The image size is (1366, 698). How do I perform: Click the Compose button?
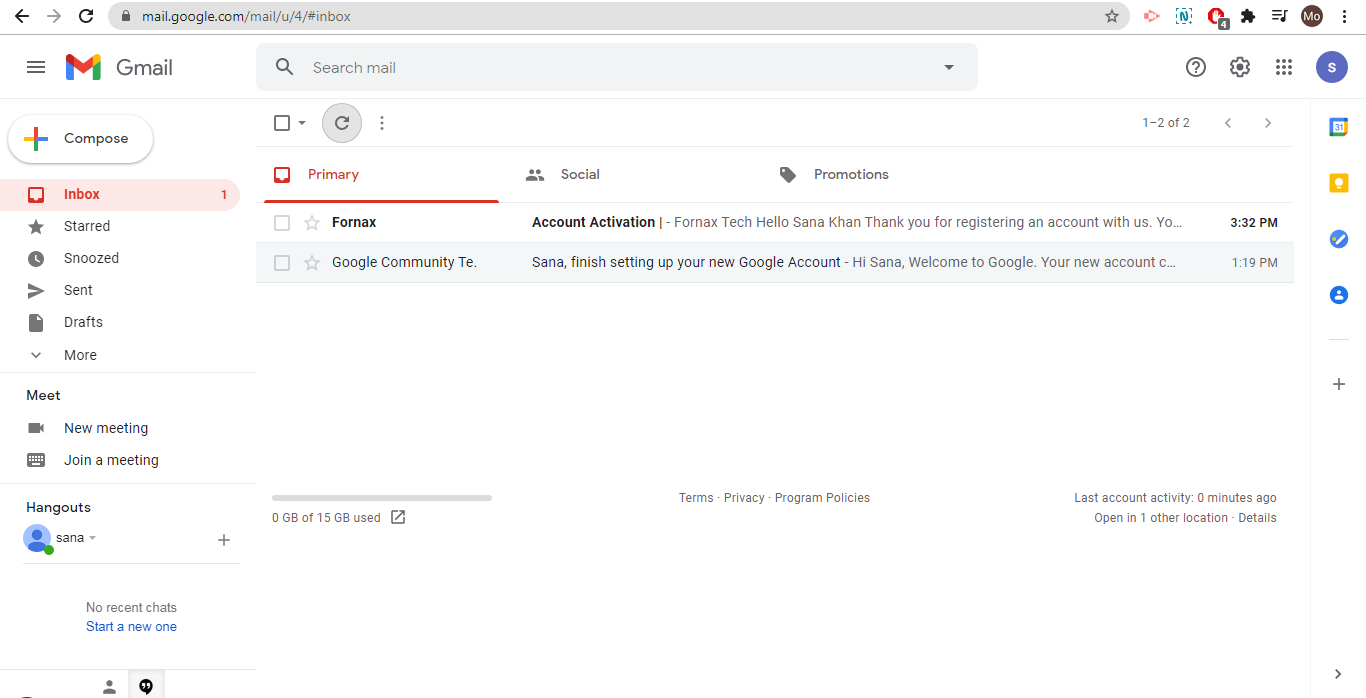pyautogui.click(x=81, y=139)
